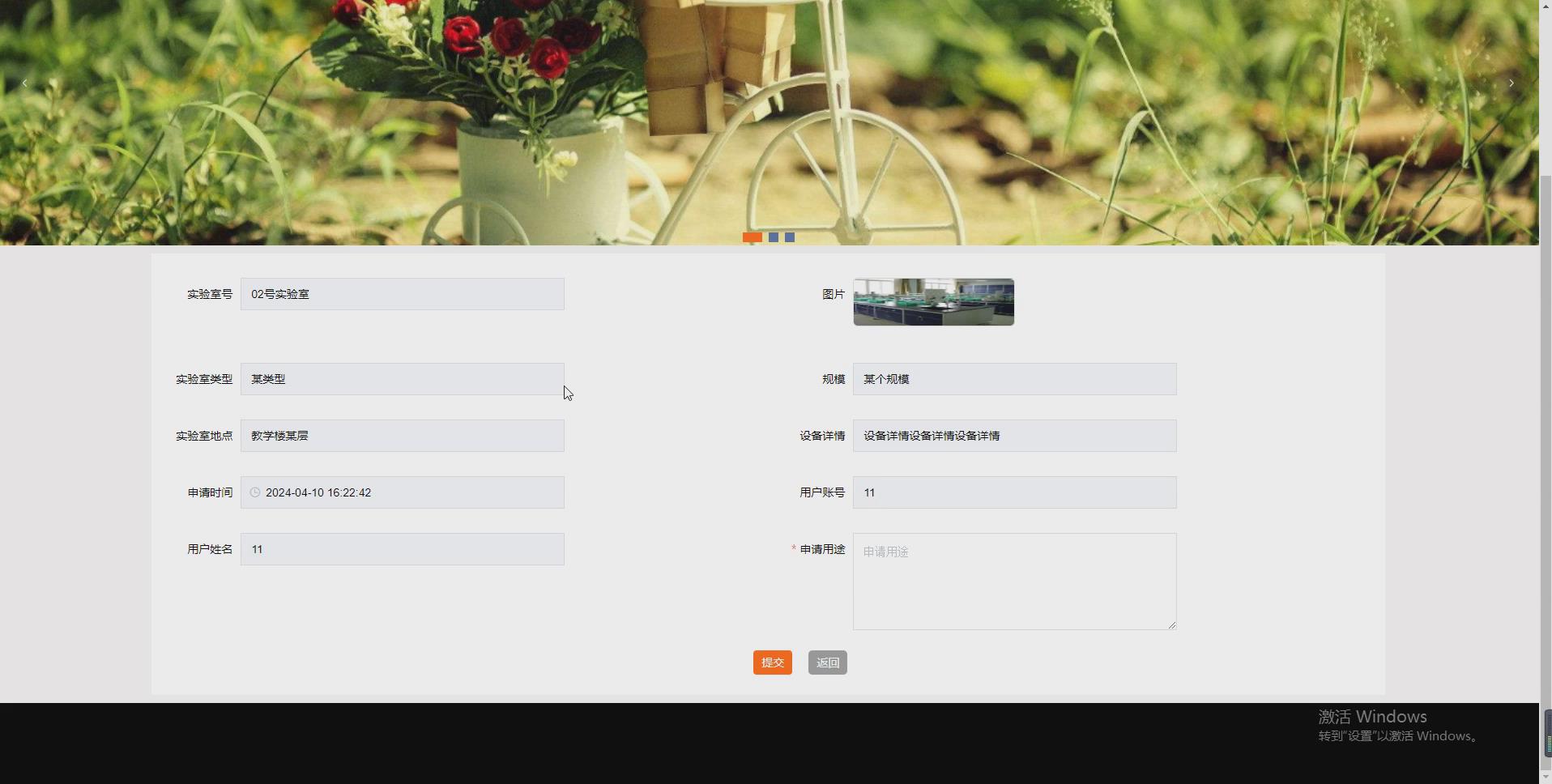Viewport: 1552px width, 784px height.
Task: Select the second carousel indicator dot
Action: 774,236
